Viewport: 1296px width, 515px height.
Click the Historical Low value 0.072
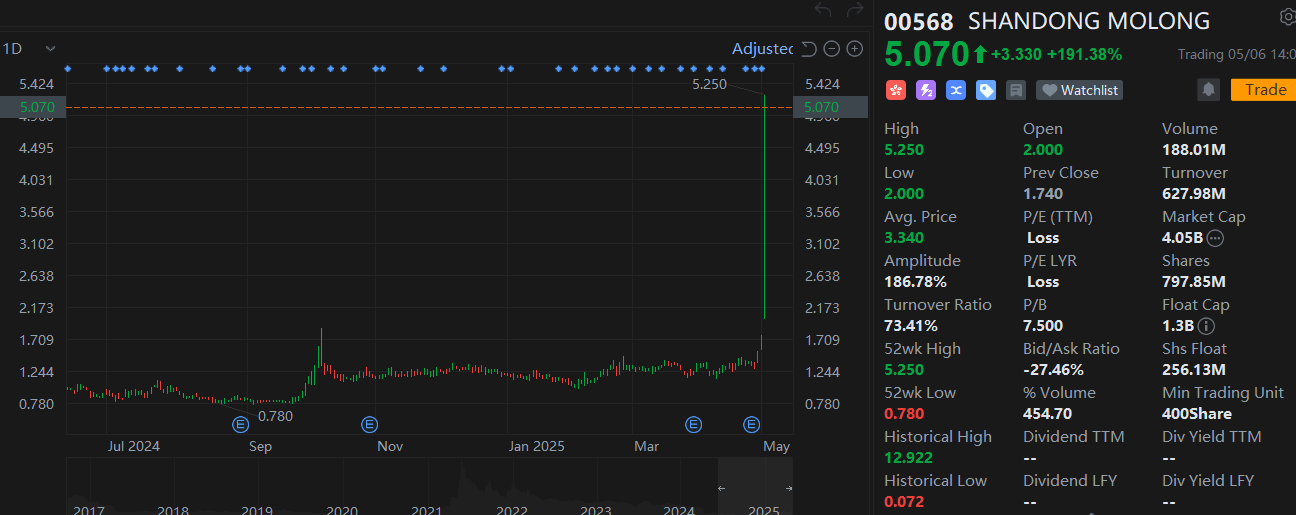904,502
